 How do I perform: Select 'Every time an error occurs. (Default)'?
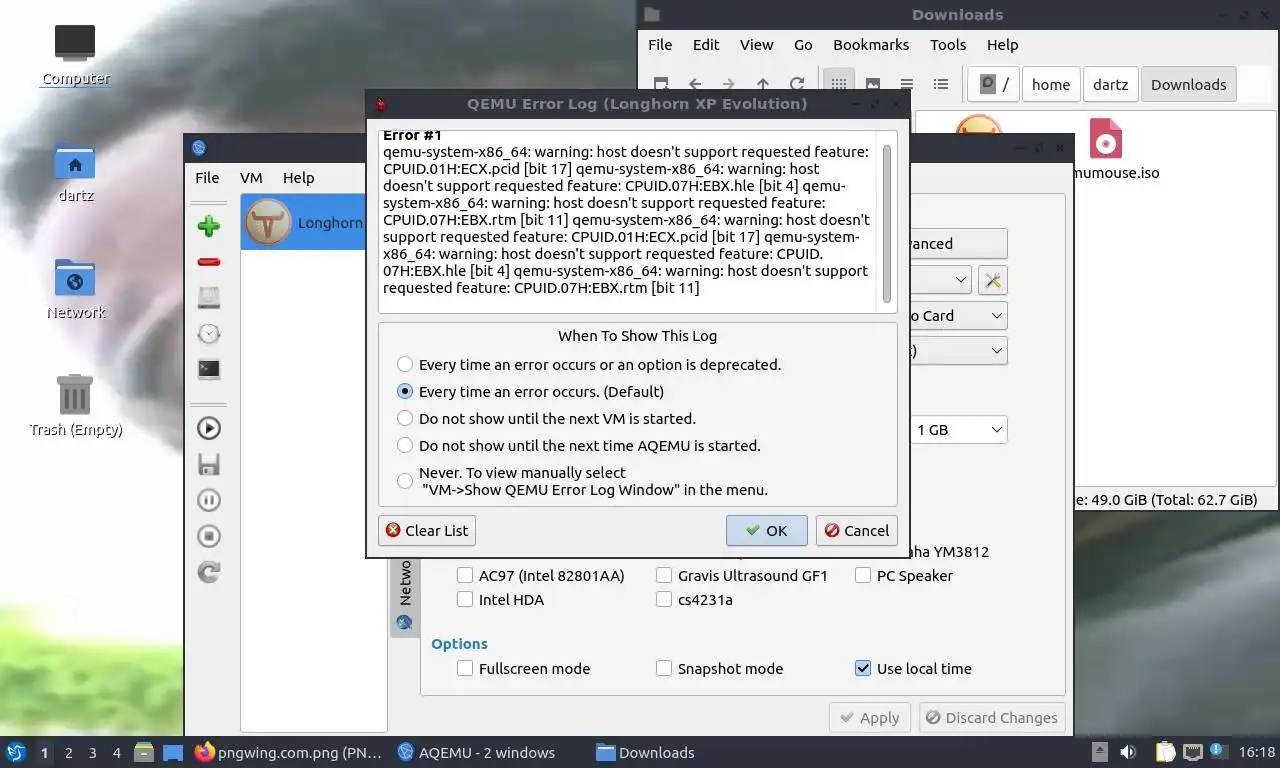click(x=530, y=392)
